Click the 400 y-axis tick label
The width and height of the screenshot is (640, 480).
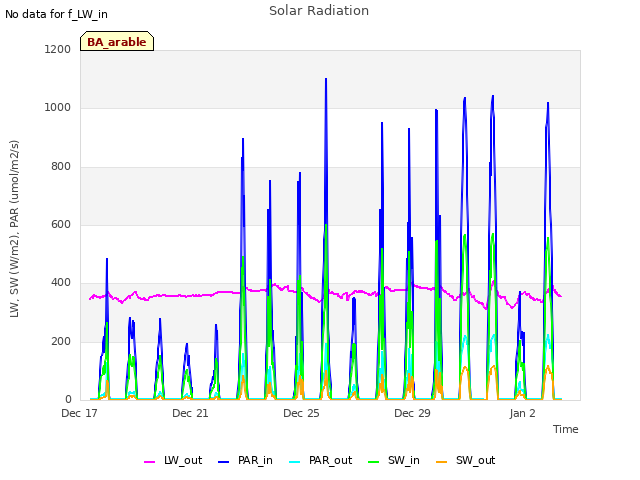pos(61,283)
